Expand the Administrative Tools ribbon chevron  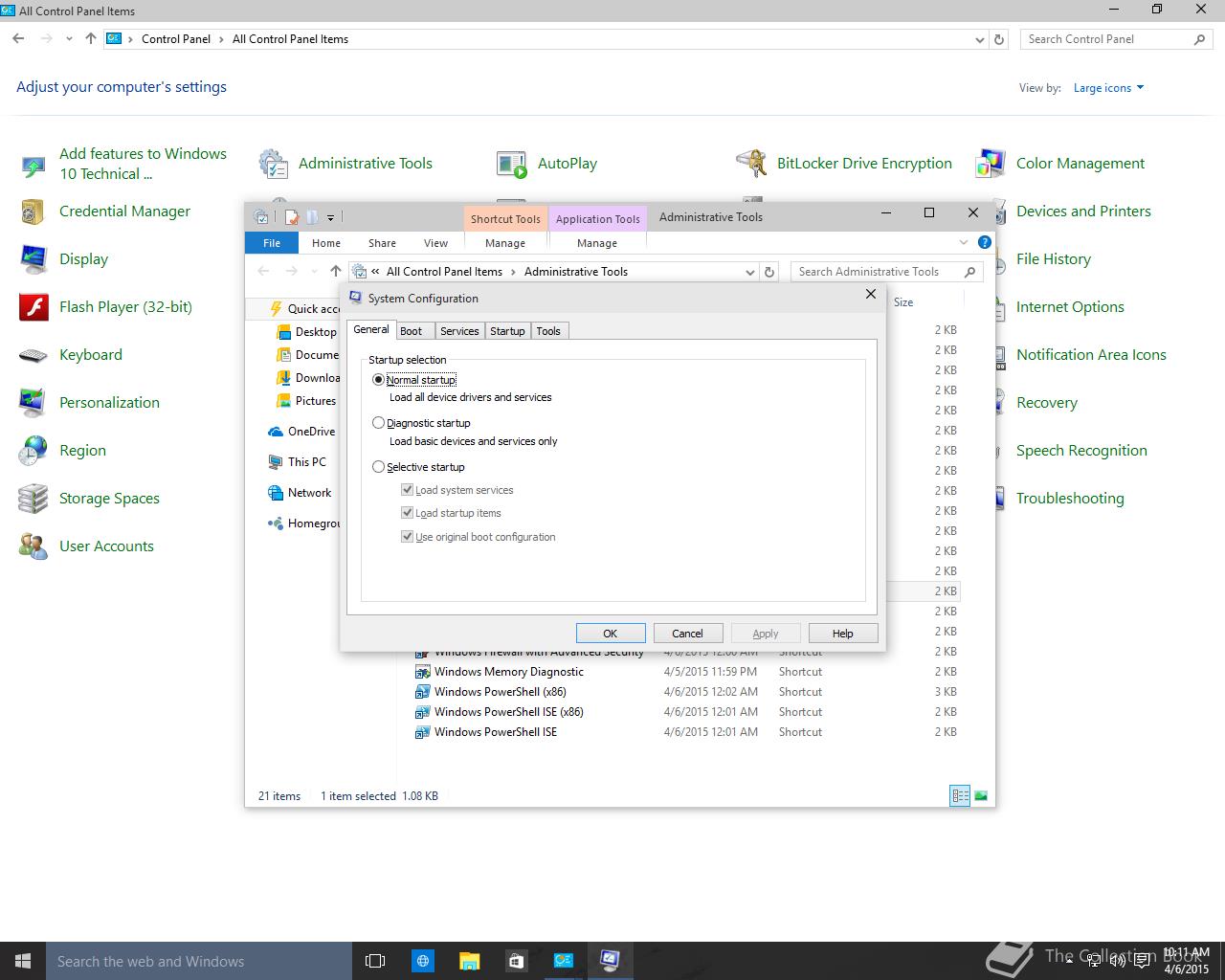tap(964, 242)
